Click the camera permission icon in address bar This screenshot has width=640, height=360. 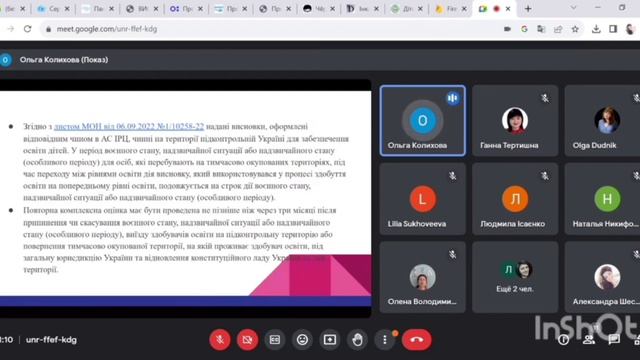(x=507, y=29)
